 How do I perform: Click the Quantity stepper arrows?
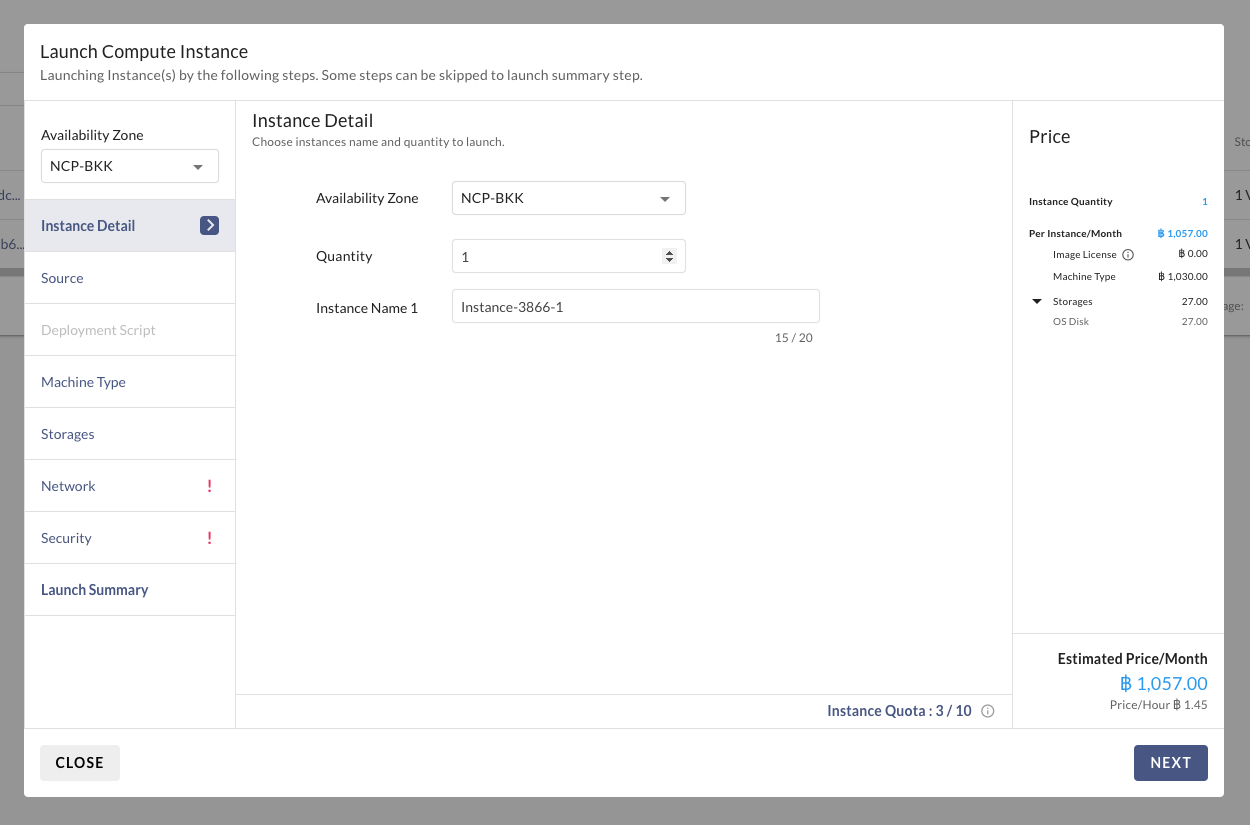[670, 257]
